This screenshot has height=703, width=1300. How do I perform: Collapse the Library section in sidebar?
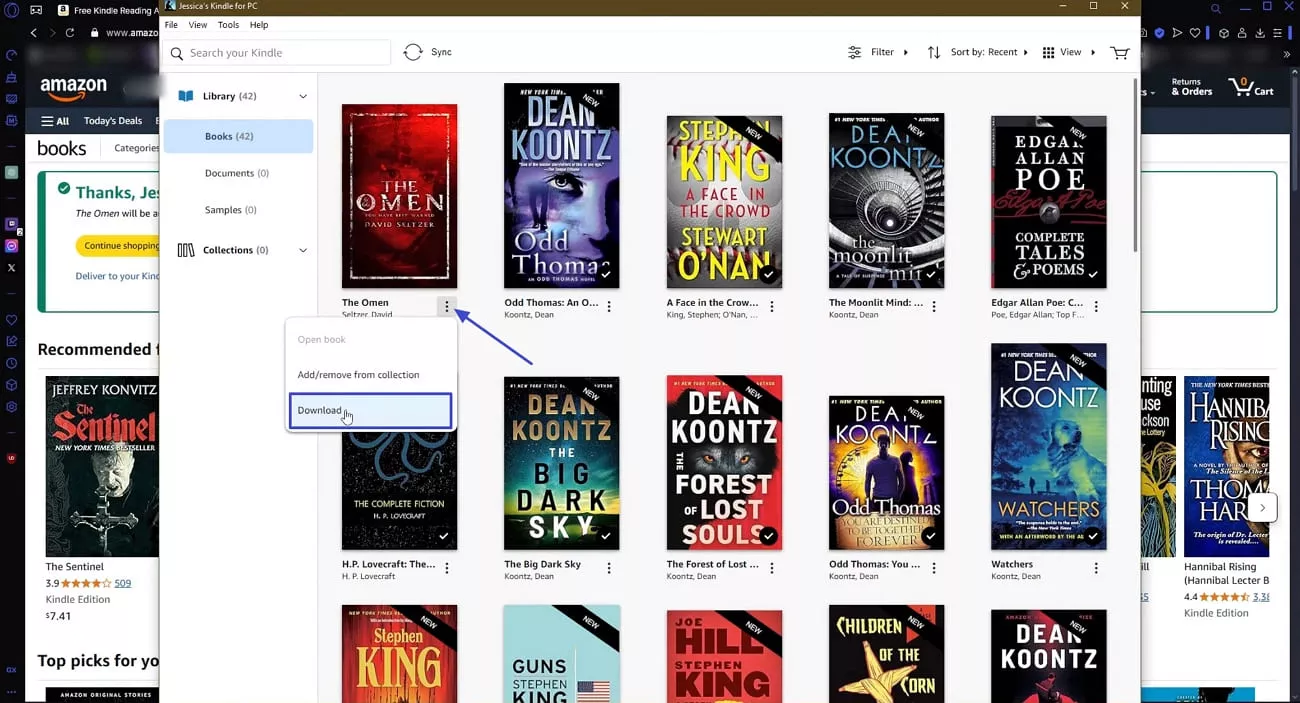pyautogui.click(x=303, y=95)
